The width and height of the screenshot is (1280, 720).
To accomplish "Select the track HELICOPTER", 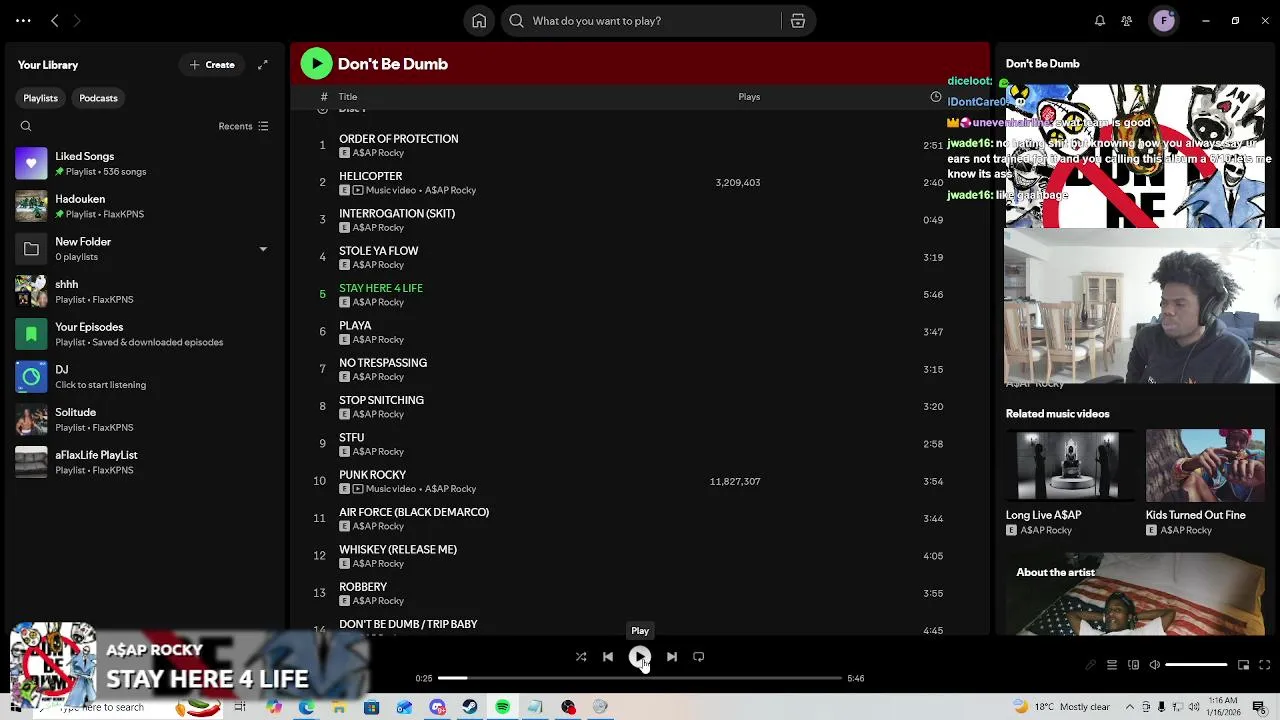I will point(370,176).
